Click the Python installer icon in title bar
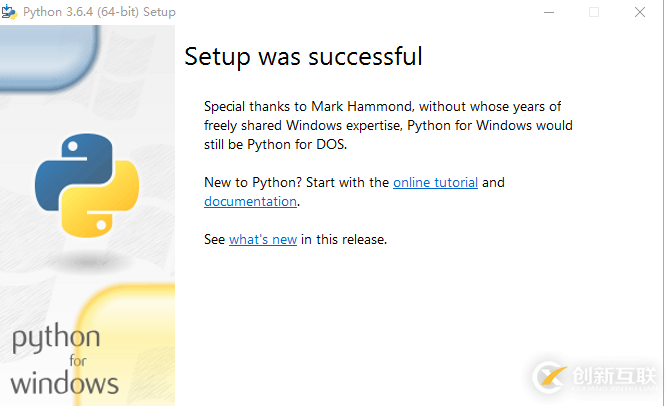667x406 pixels. [x=10, y=12]
